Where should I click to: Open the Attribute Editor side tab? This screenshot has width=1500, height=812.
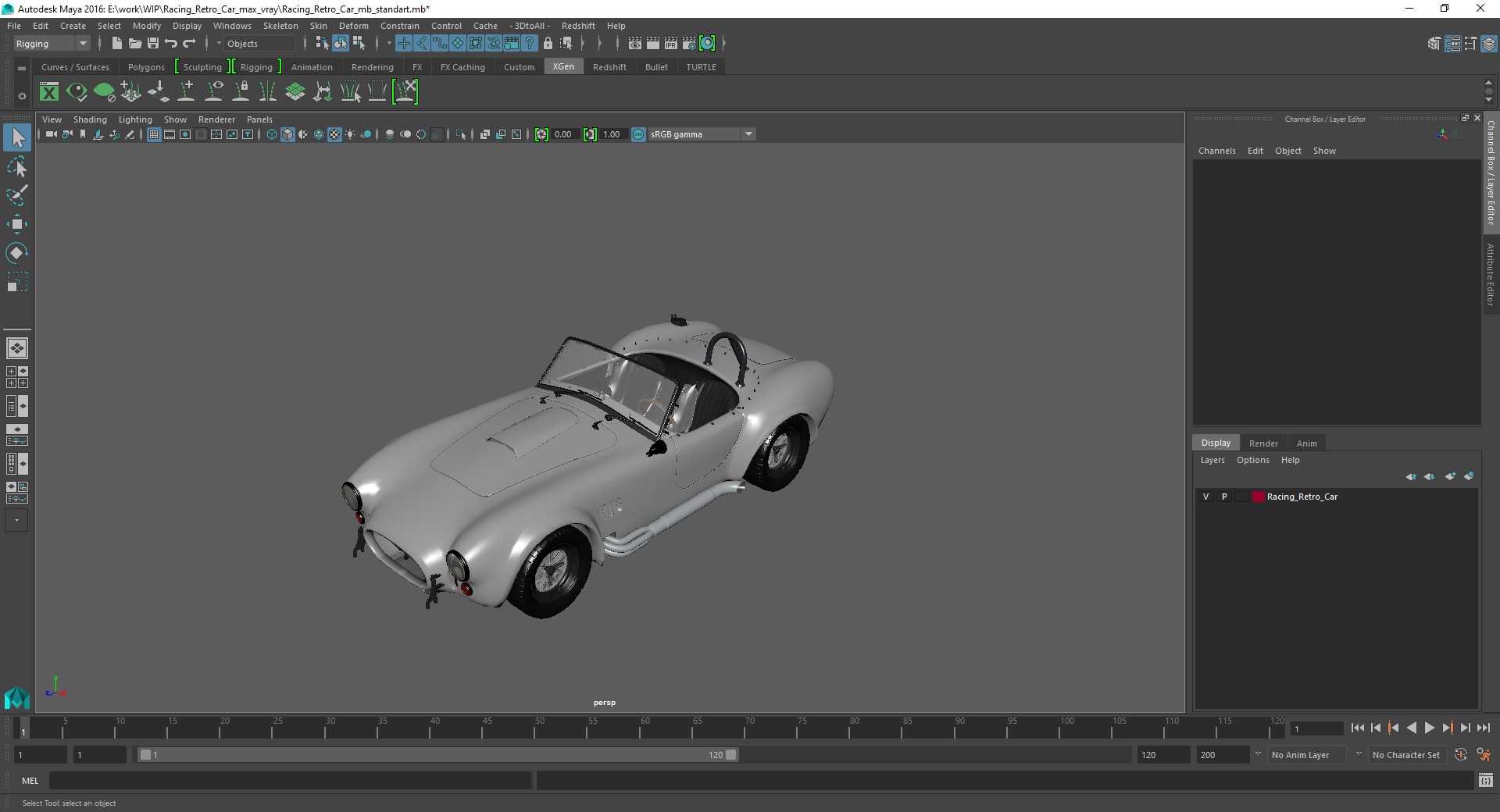pos(1491,273)
